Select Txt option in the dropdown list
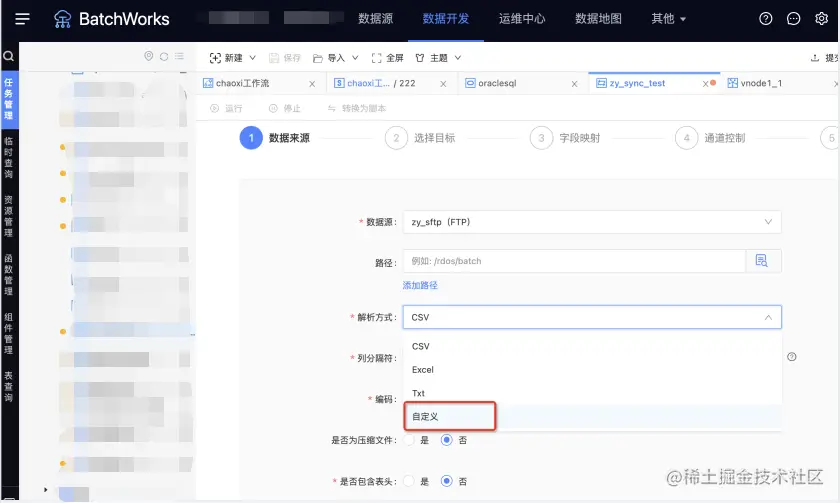Image resolution: width=840 pixels, height=503 pixels. point(592,393)
